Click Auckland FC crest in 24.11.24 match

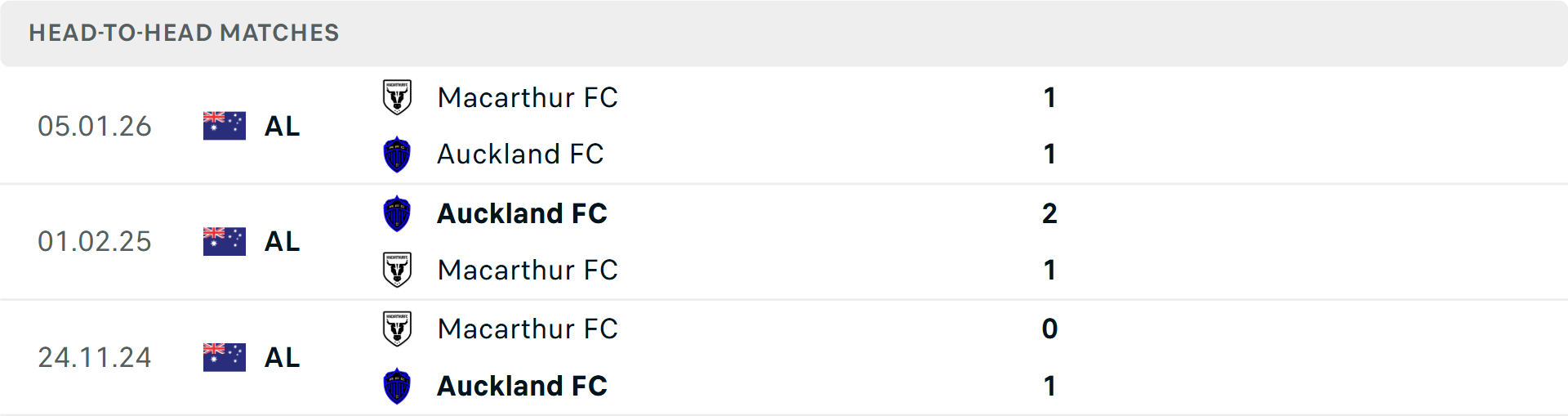(397, 386)
